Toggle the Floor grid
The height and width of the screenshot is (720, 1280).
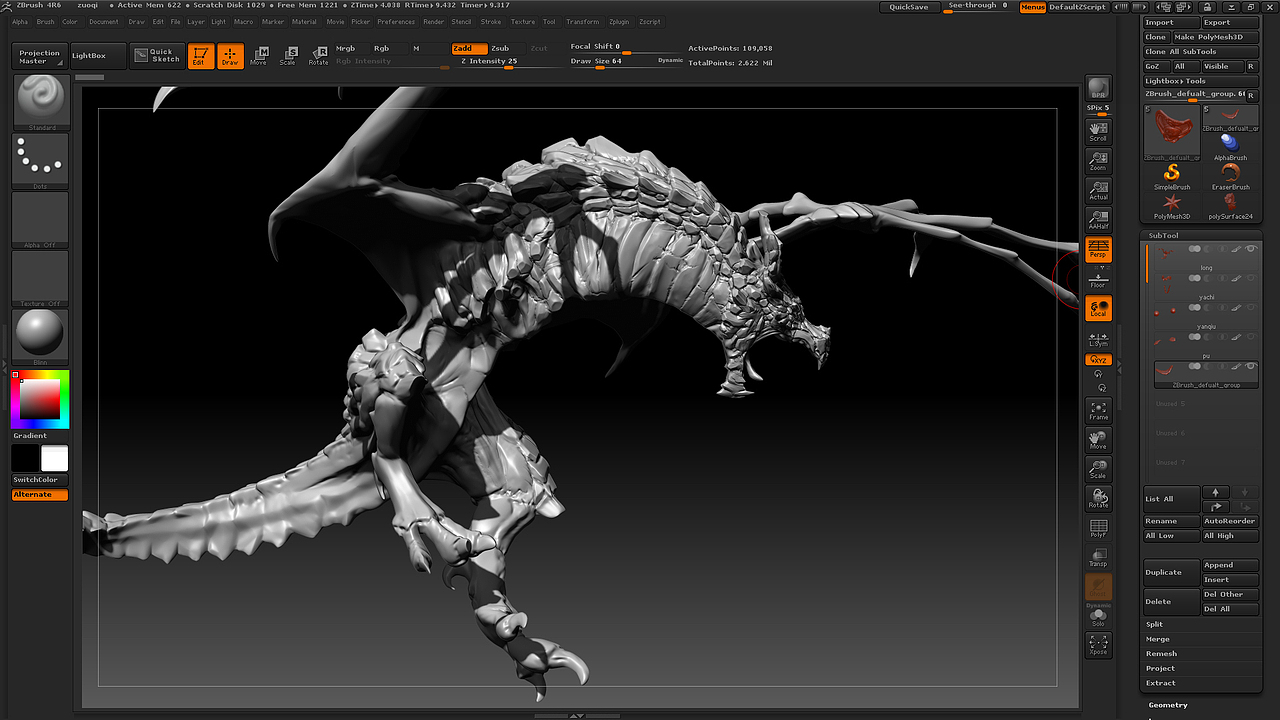click(x=1098, y=280)
